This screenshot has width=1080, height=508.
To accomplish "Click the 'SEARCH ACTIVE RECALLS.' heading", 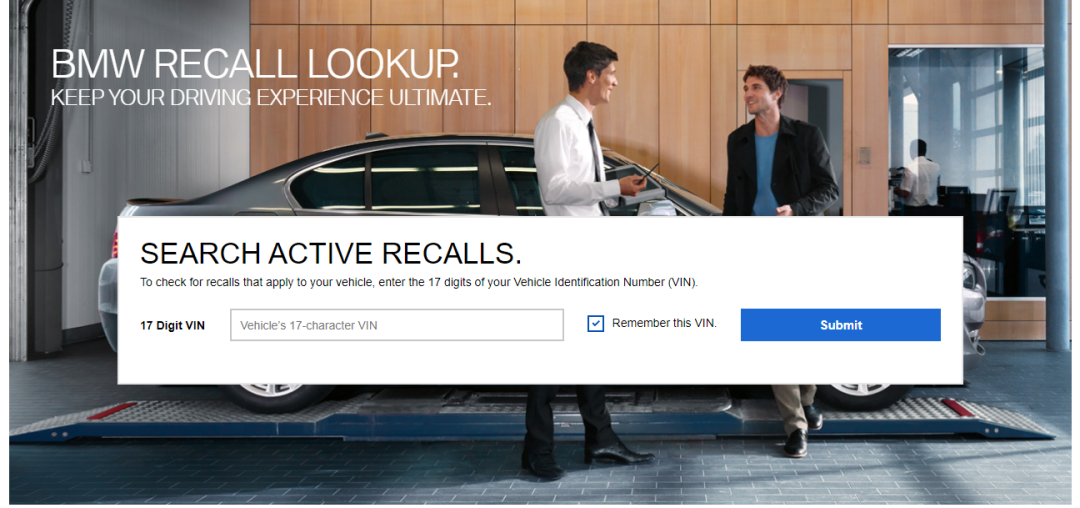I will click(x=331, y=254).
